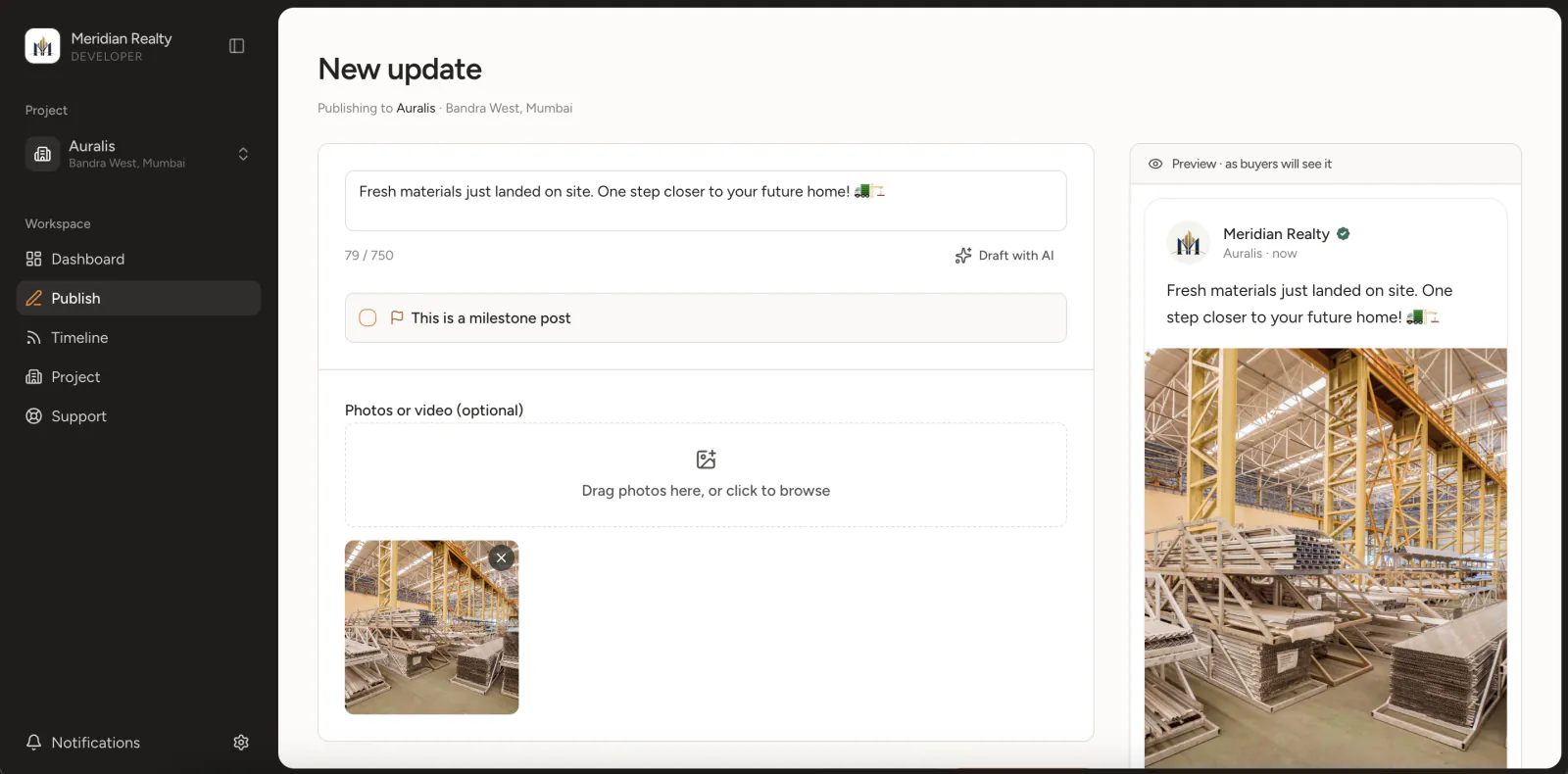Screen dimensions: 1568x774
Task: Go to Timeline in the sidebar
Action: tap(138, 337)
